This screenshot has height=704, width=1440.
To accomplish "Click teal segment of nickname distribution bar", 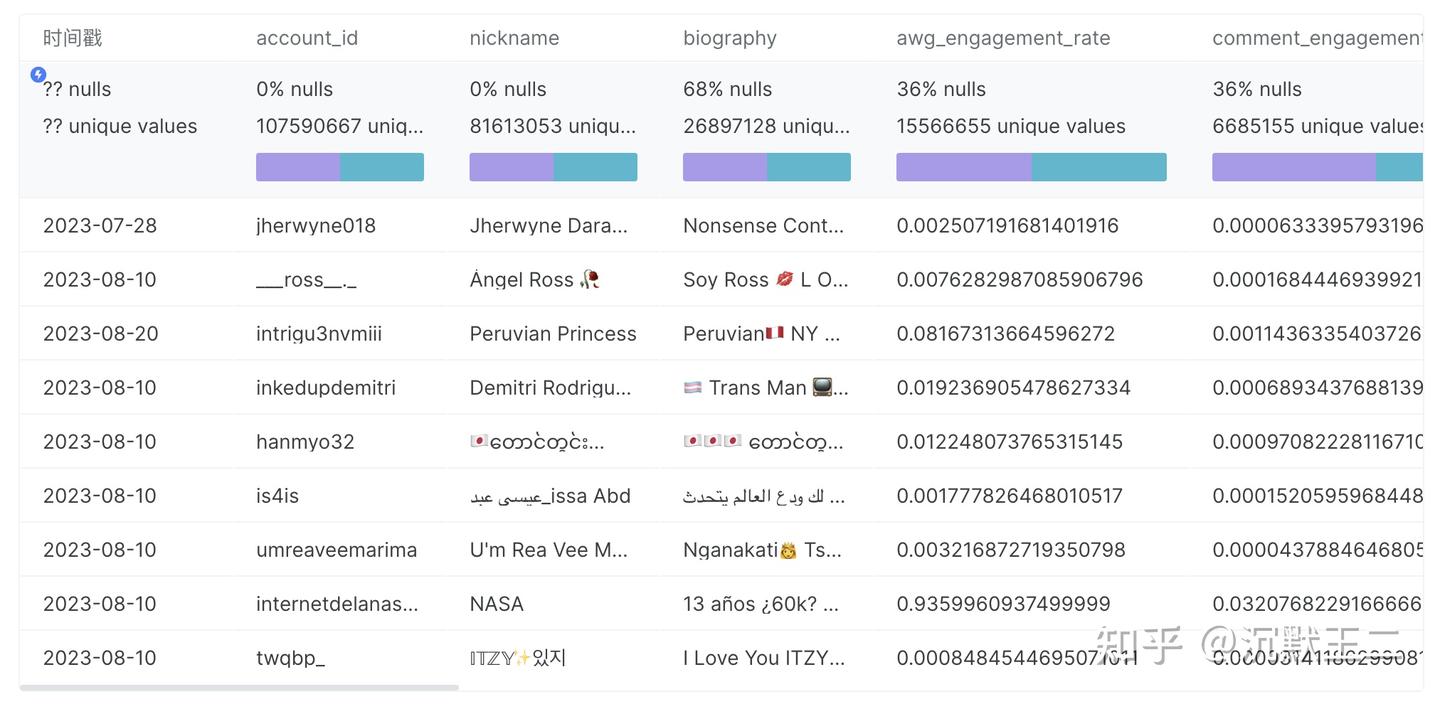I will pos(596,167).
